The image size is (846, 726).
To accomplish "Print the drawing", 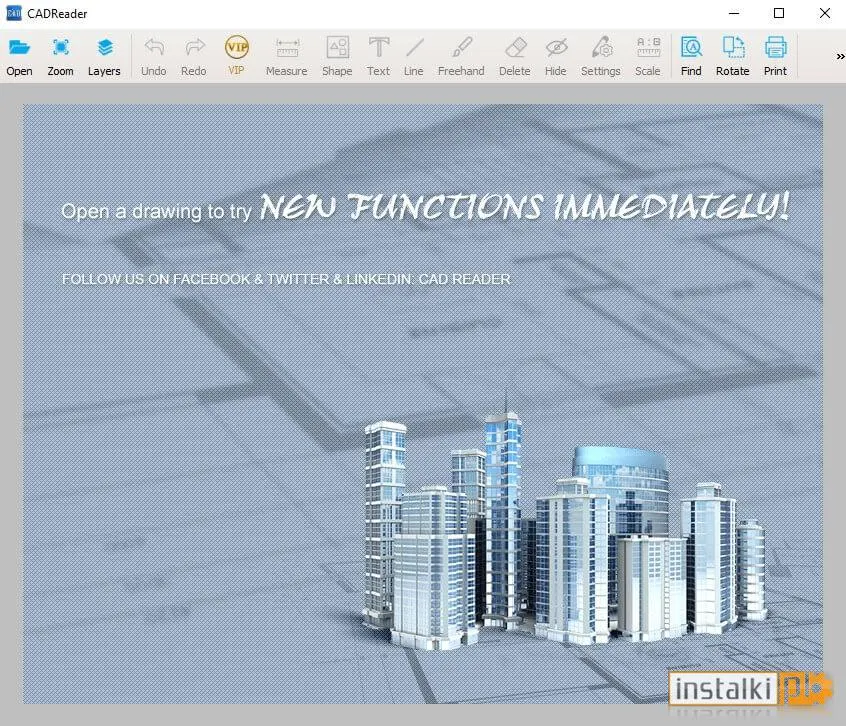I will [775, 57].
